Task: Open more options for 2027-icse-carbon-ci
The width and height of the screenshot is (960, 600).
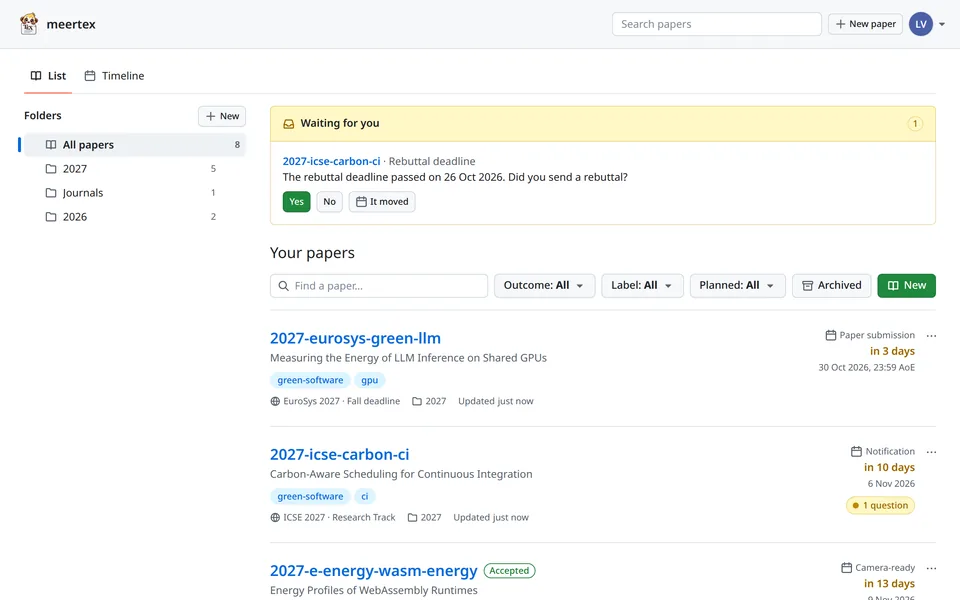Action: point(931,452)
